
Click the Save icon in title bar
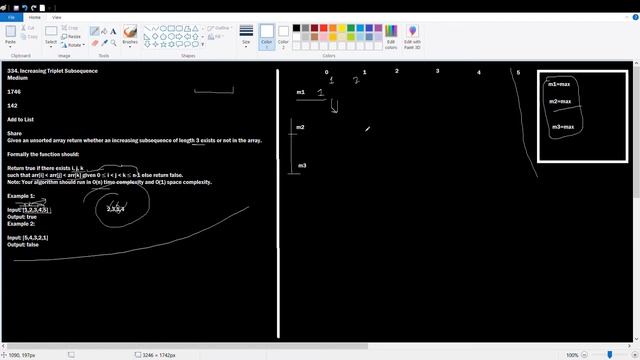(16, 8)
